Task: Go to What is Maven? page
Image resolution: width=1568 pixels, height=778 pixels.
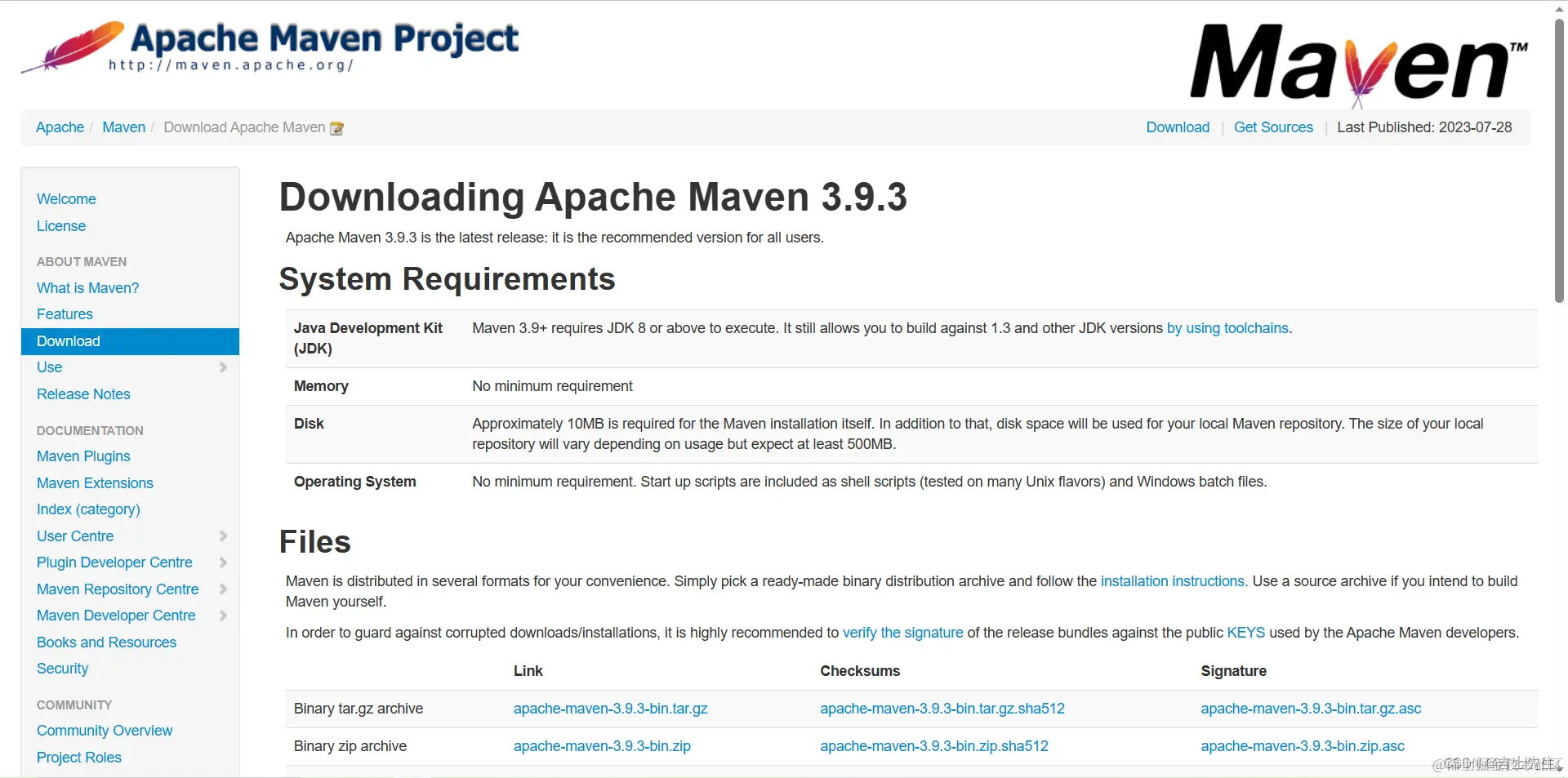Action: click(87, 288)
